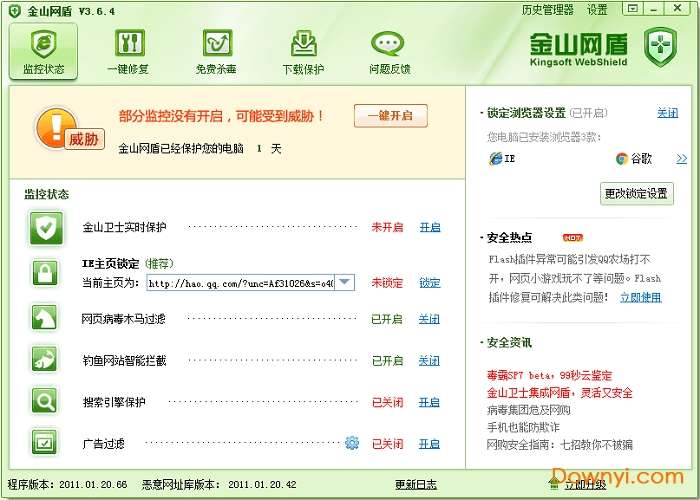Viewport: 700px width, 500px height.
Task: Switch to 一键修复 tab
Action: click(129, 51)
